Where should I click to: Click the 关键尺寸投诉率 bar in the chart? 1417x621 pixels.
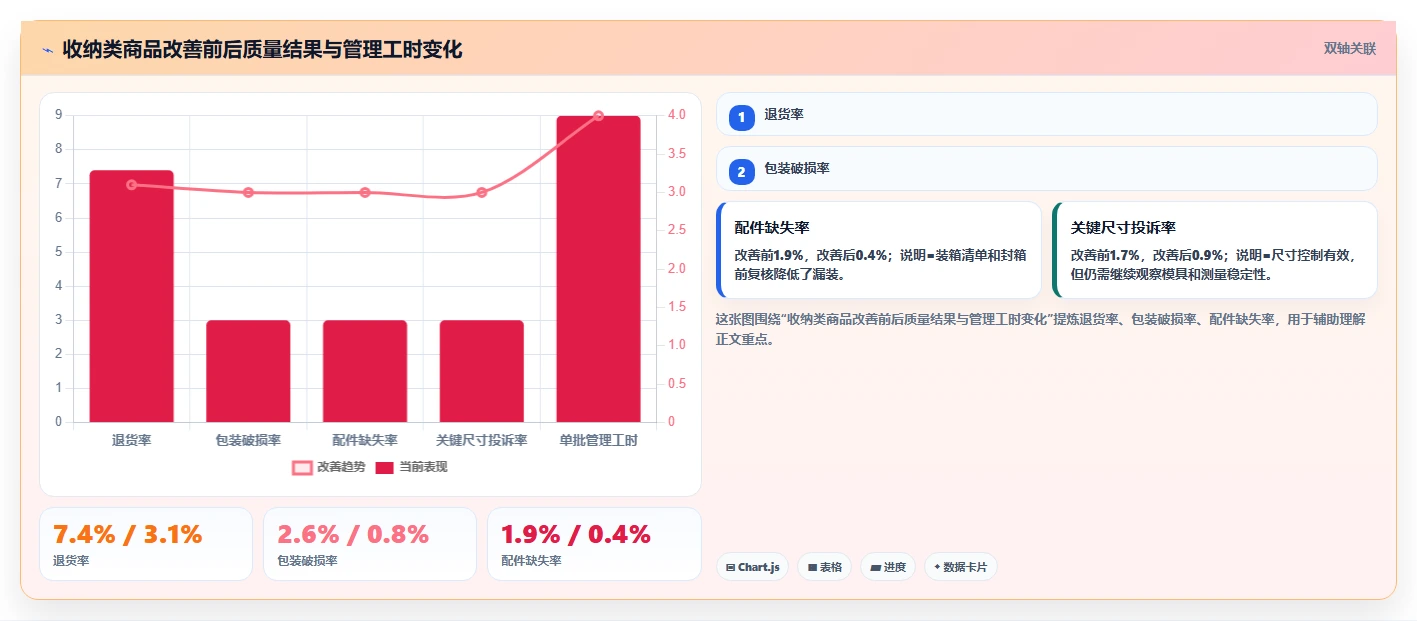tap(481, 371)
